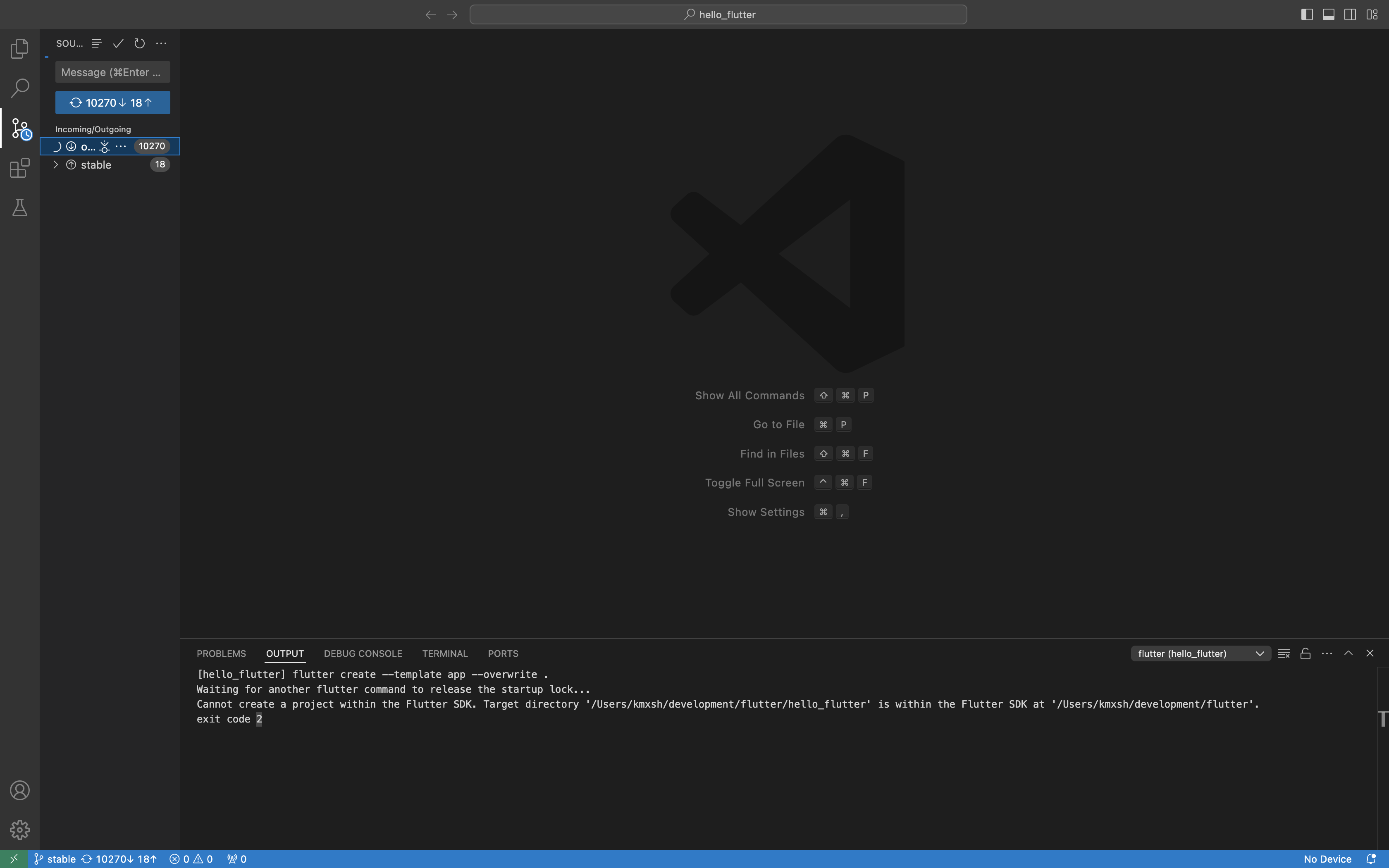Focus the commit Message input box
The image size is (1389, 868).
[112, 72]
